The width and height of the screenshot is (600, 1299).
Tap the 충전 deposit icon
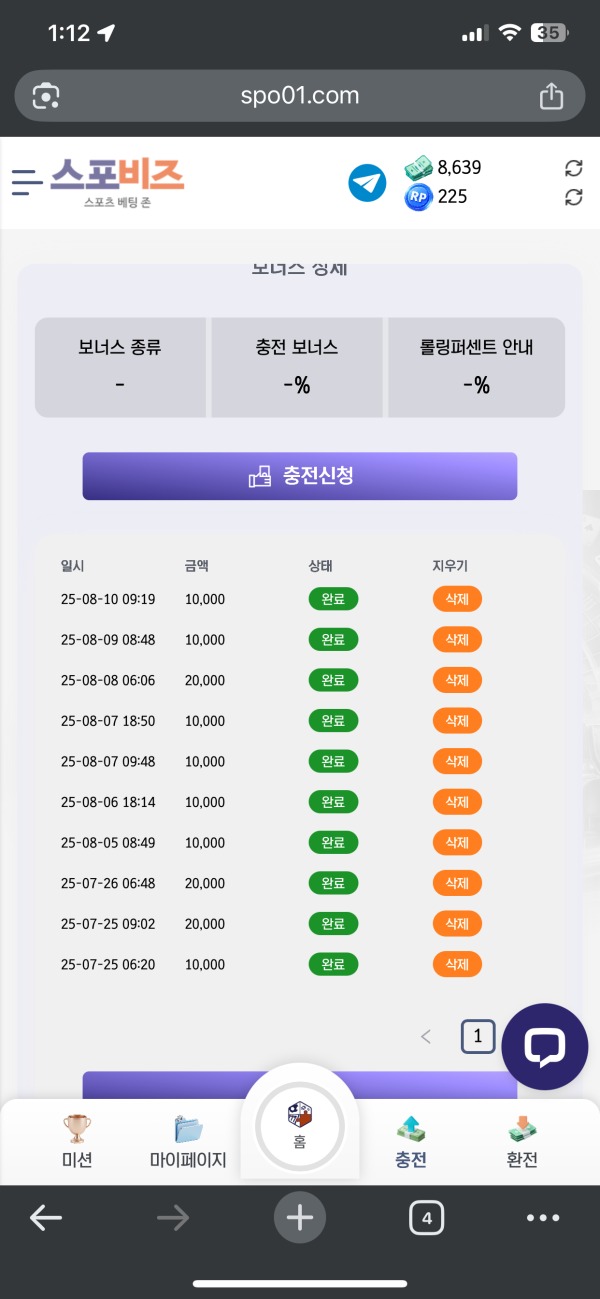(410, 1128)
